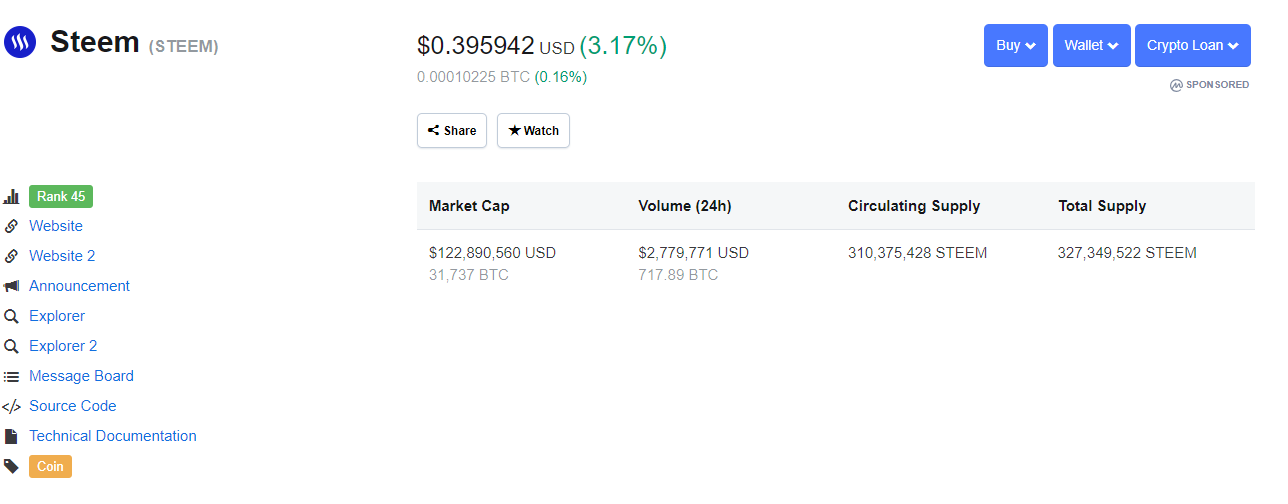Expand the Wallet dropdown menu
Screen dimensions: 1288x504
pos(1091,45)
